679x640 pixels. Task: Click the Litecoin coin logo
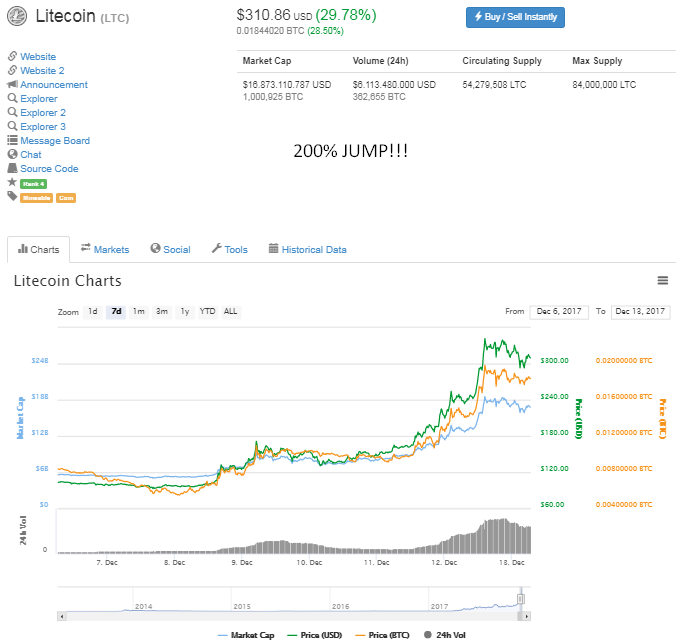pos(17,16)
